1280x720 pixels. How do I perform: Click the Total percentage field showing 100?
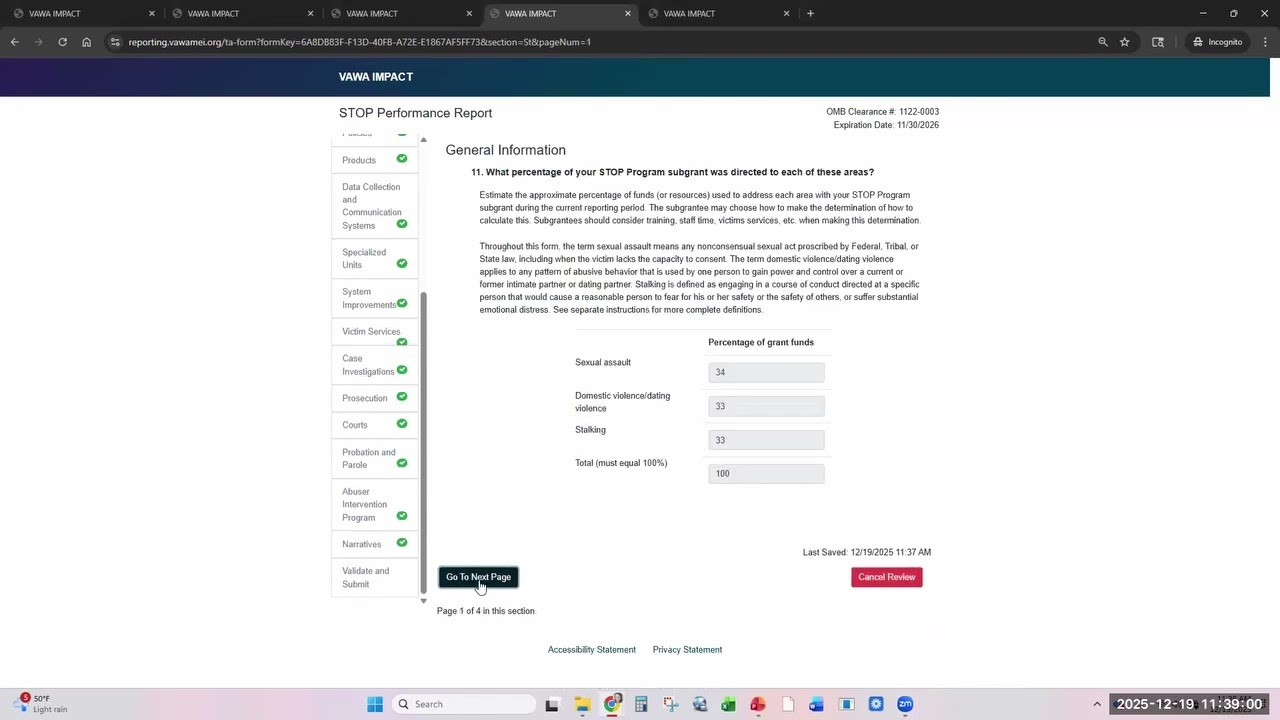[x=766, y=473]
